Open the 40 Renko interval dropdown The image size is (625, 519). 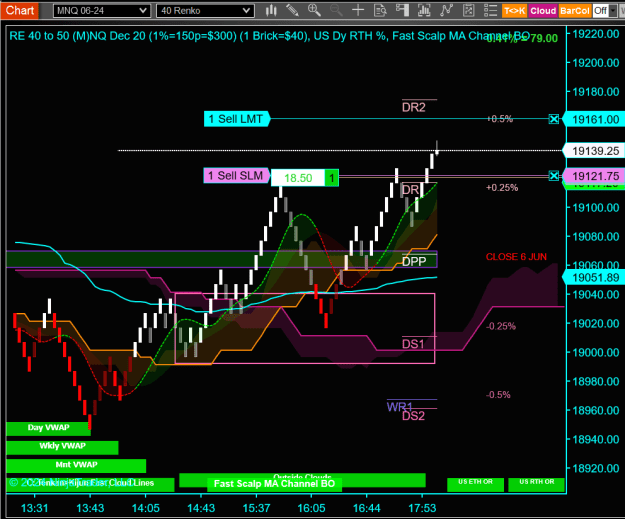[205, 11]
